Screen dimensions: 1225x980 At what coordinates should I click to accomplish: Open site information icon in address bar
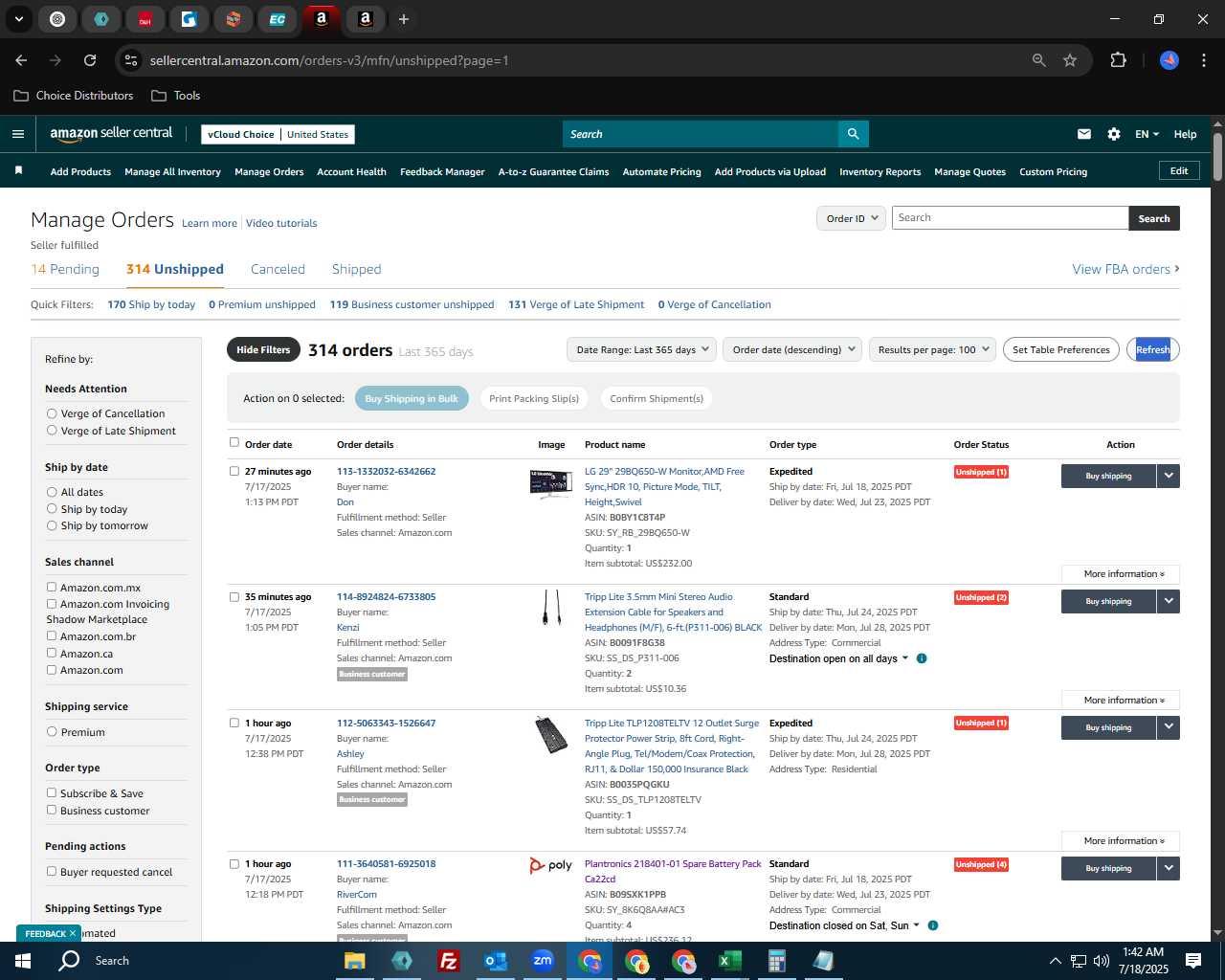131,60
